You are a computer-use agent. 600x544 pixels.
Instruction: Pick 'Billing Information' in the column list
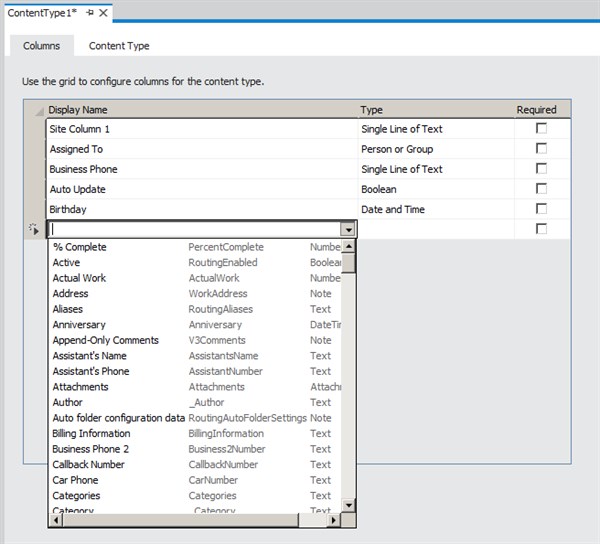click(x=91, y=434)
